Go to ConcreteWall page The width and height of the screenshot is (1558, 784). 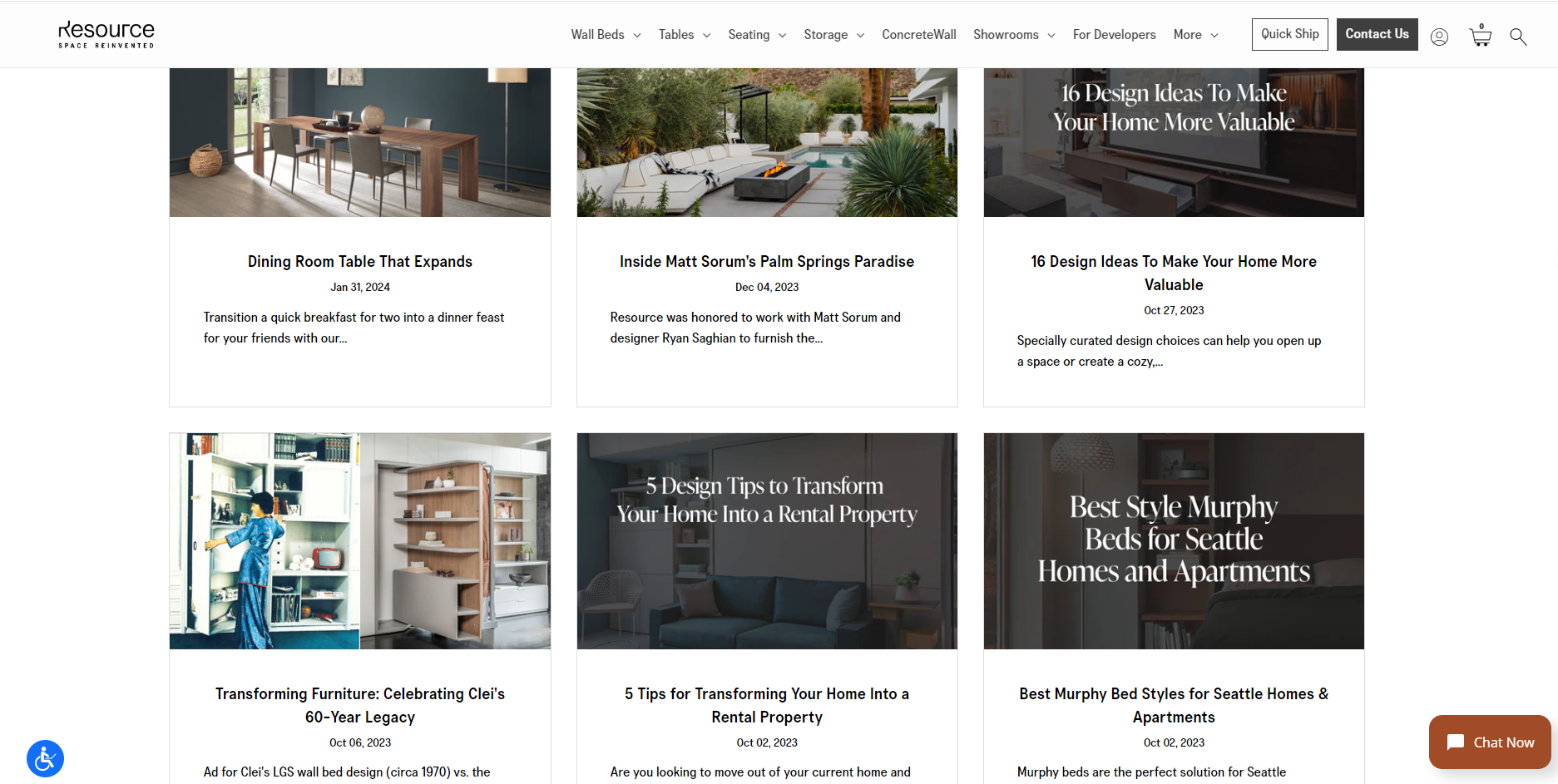pos(918,35)
